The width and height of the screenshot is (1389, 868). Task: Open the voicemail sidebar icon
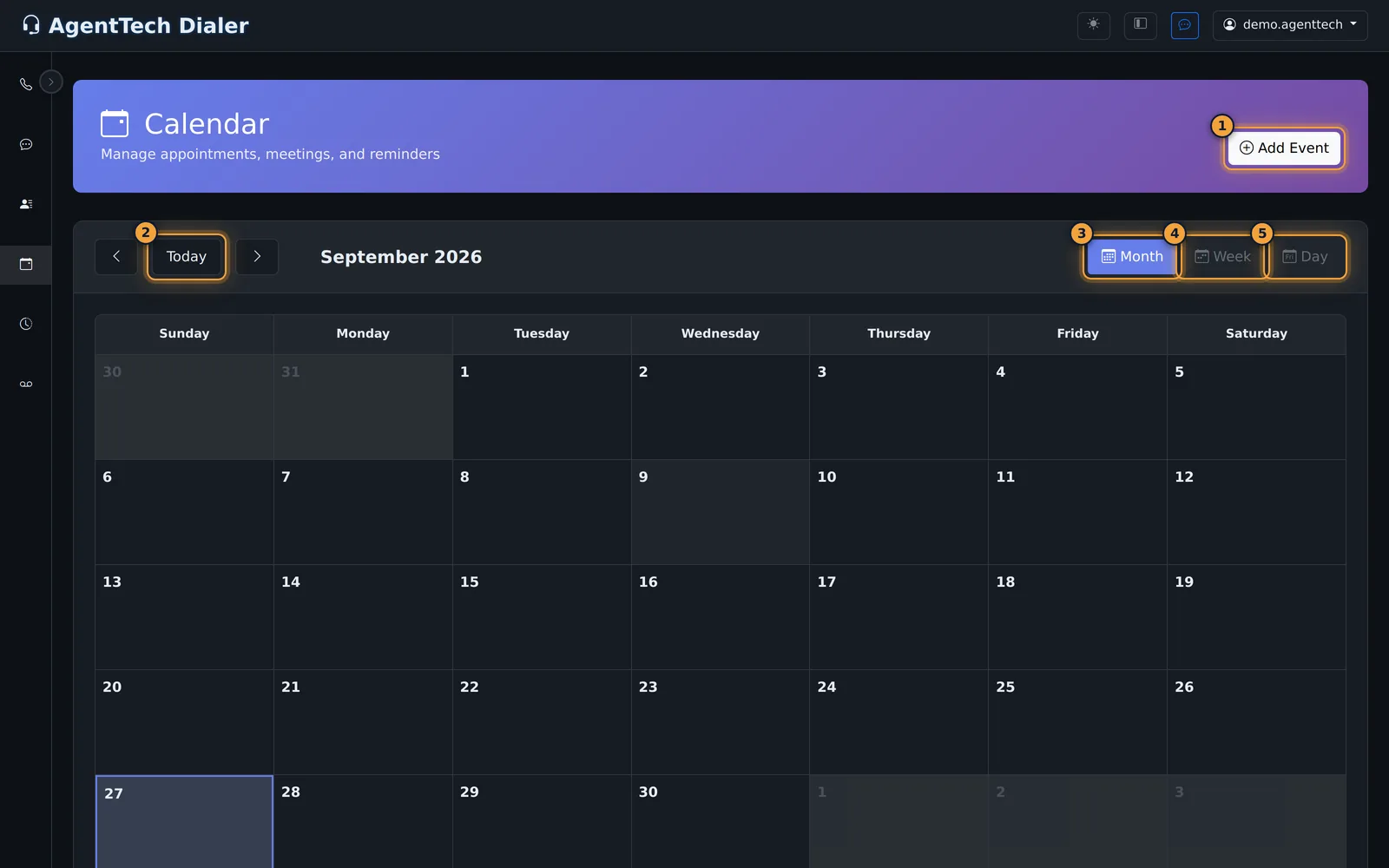(x=26, y=384)
